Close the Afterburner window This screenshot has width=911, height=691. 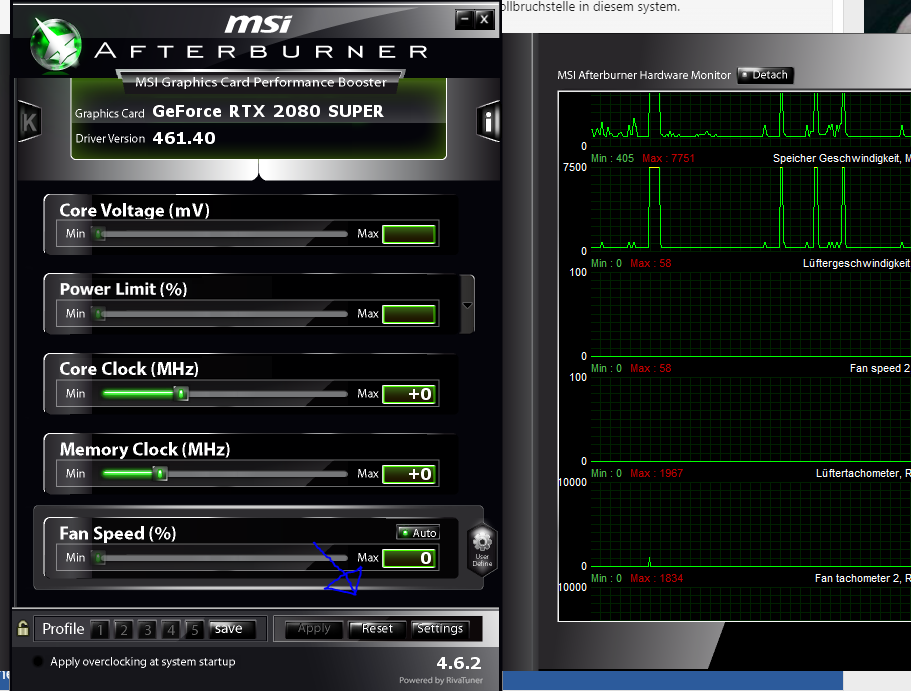click(484, 19)
